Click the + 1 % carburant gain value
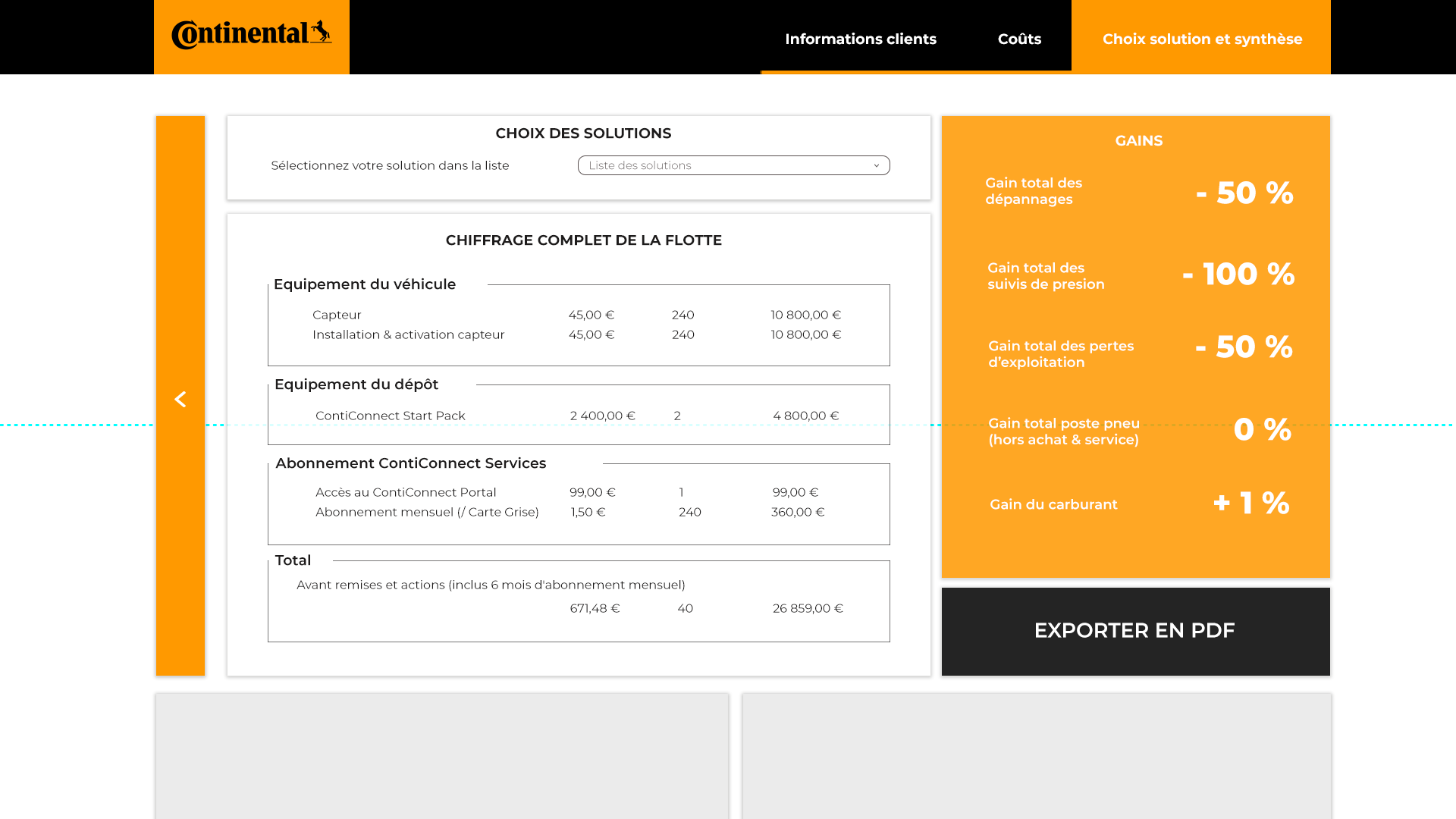 (1250, 503)
